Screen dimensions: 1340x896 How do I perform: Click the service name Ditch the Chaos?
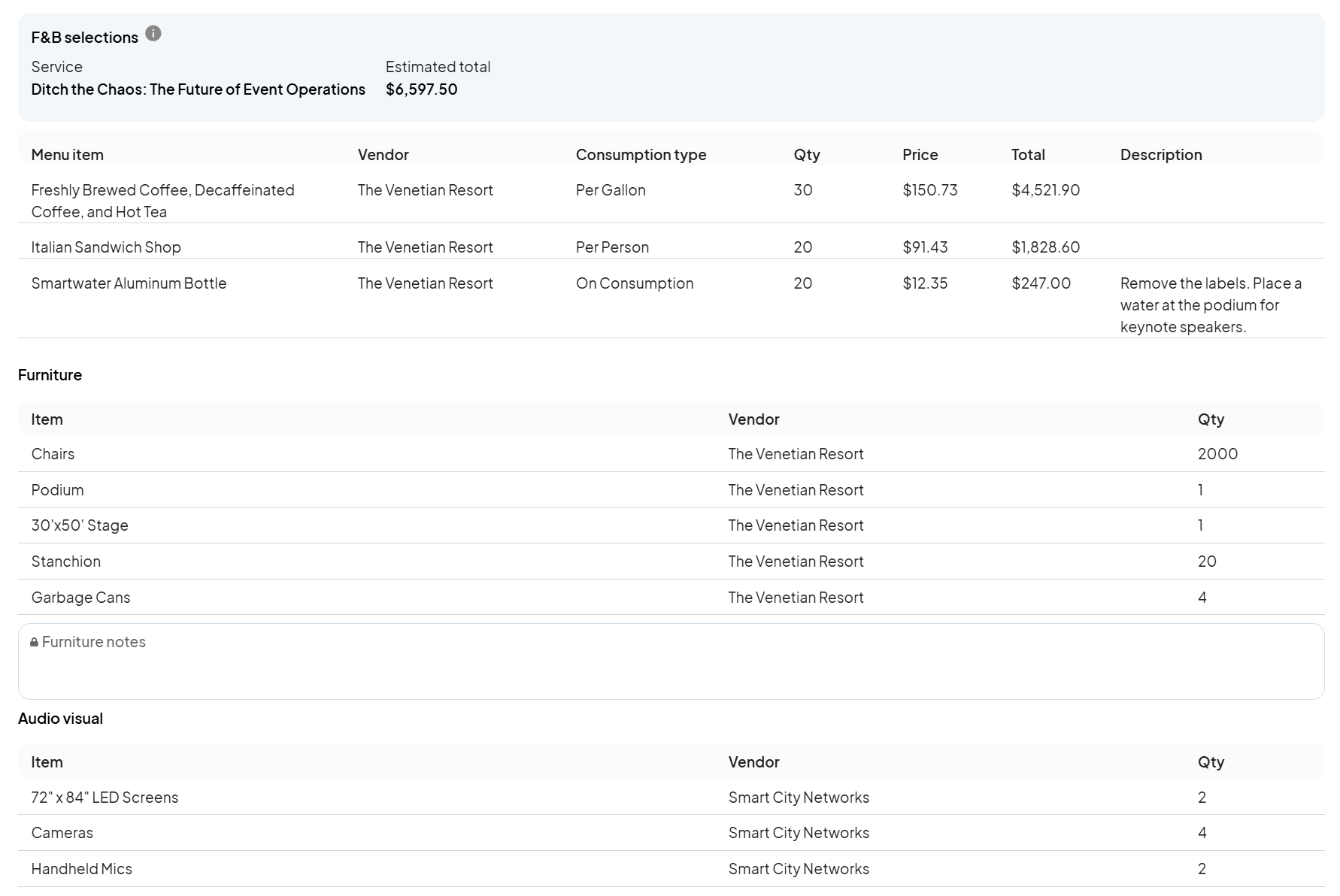pyautogui.click(x=198, y=89)
